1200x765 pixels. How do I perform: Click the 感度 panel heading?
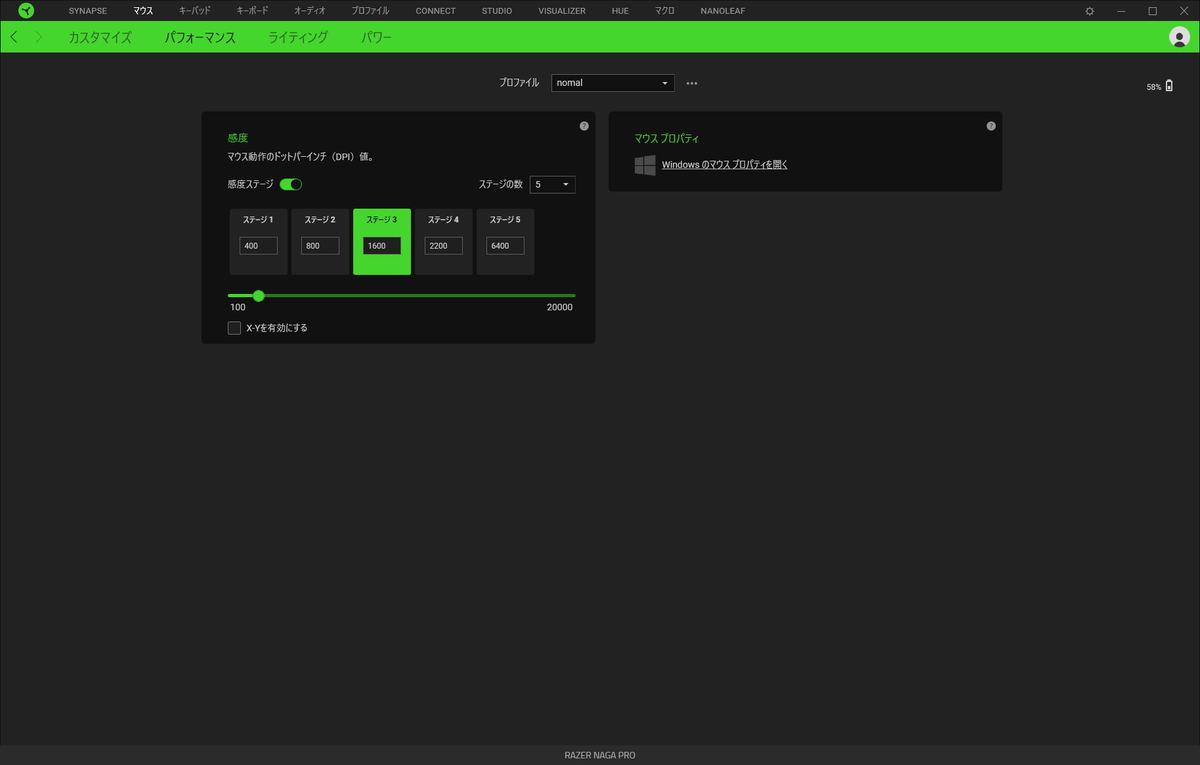237,138
